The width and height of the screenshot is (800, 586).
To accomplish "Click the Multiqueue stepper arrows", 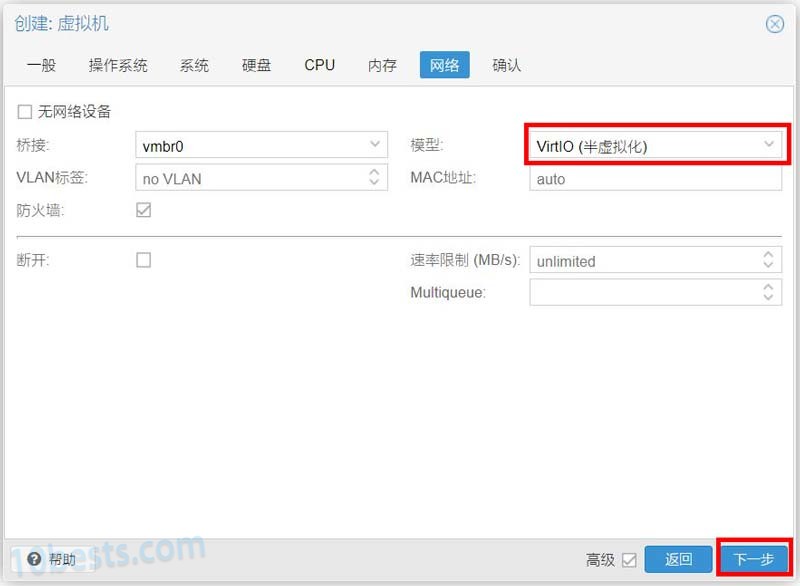I will coord(768,292).
